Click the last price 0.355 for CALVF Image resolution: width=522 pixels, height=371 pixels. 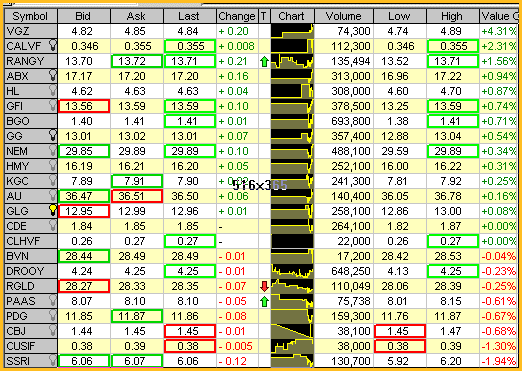[190, 46]
